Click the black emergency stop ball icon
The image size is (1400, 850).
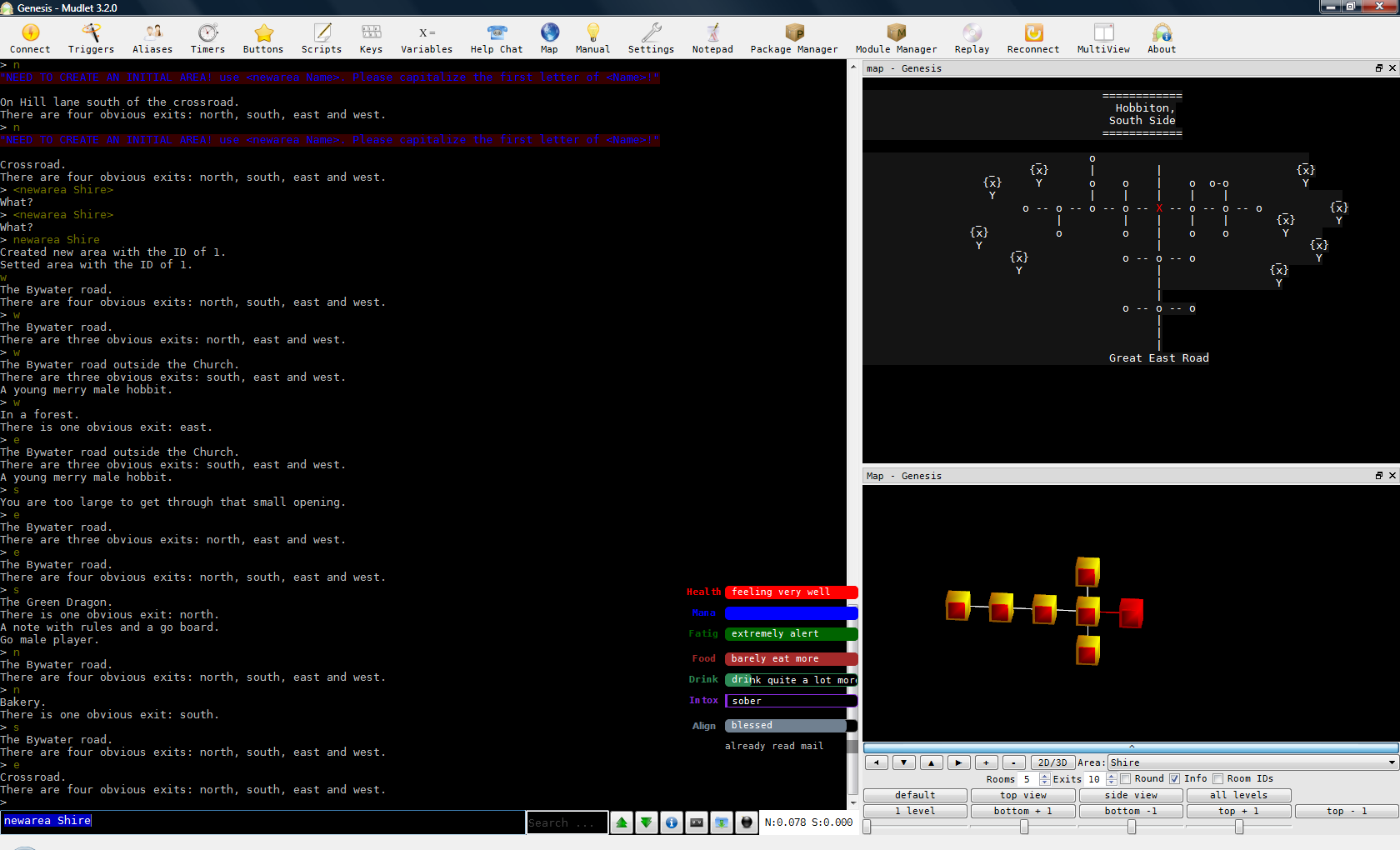[747, 822]
